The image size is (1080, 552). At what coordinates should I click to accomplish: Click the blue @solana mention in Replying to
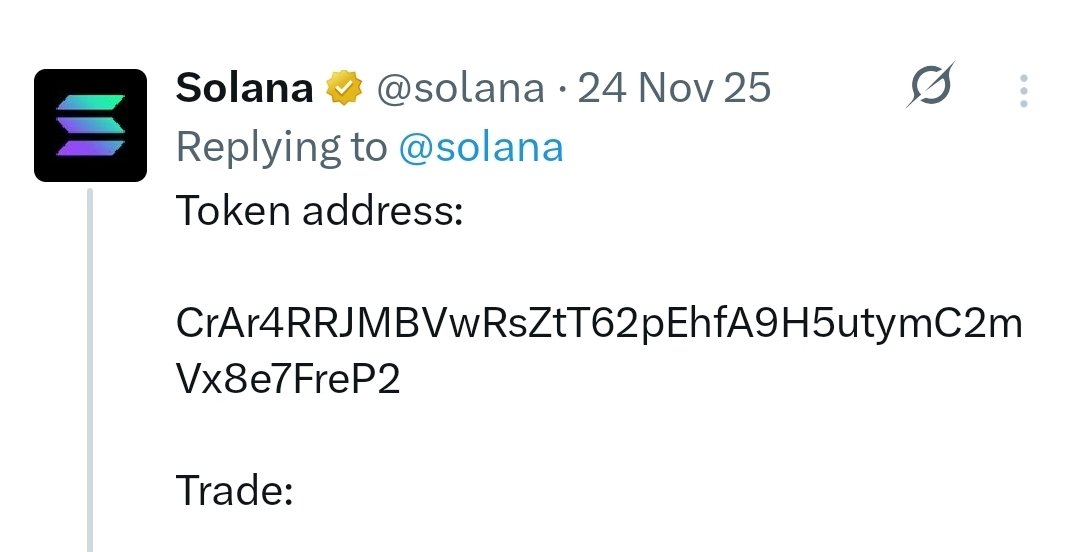tap(481, 148)
